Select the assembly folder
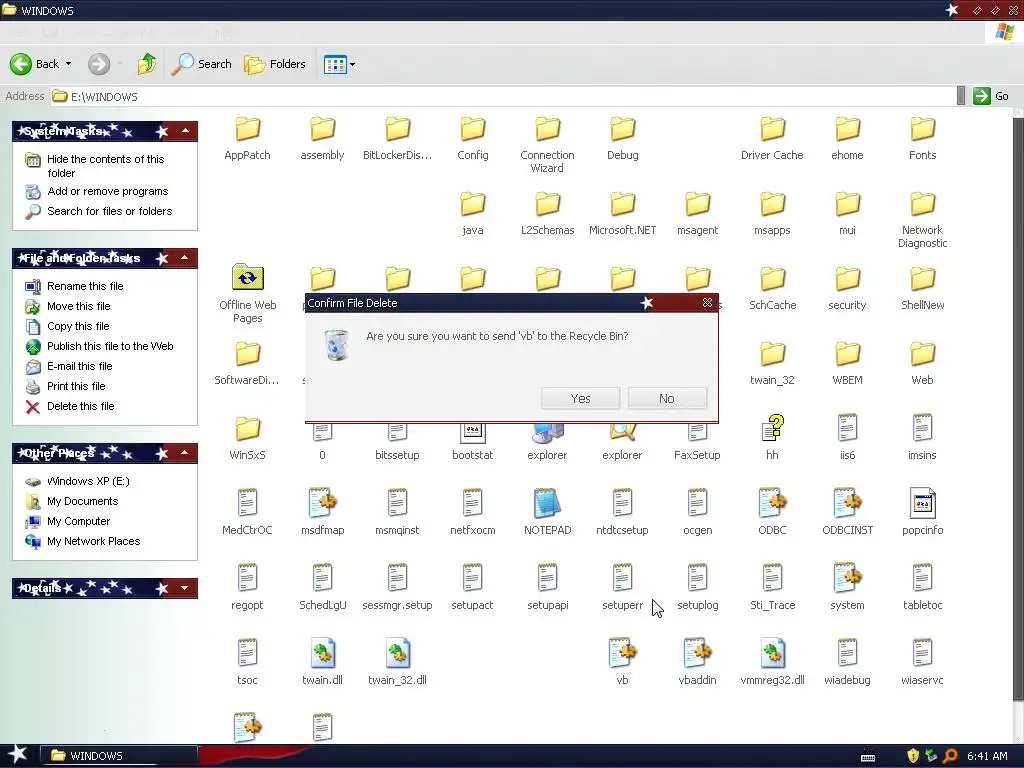 (x=322, y=138)
